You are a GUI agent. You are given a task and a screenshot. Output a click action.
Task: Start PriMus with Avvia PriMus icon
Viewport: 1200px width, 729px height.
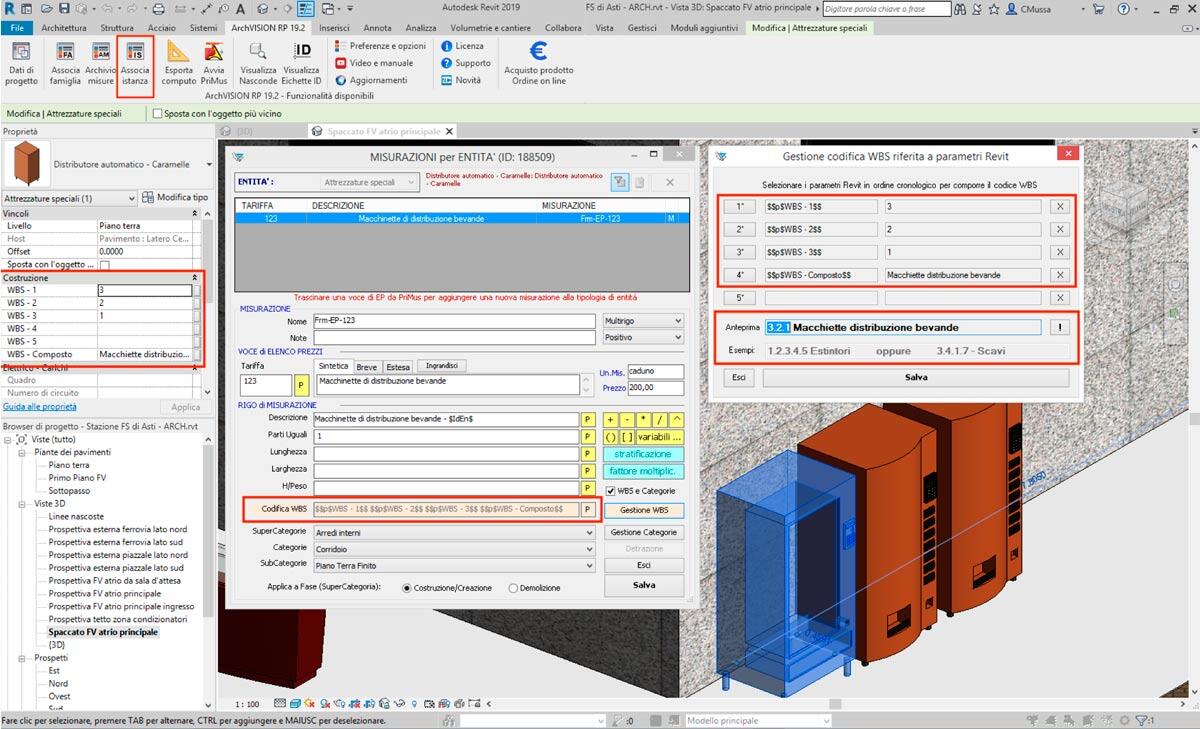pos(214,64)
